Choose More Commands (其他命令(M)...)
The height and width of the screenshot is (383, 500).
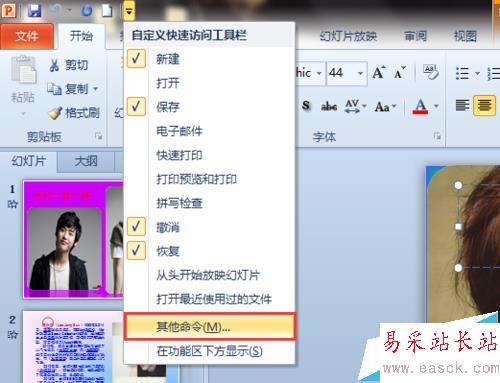(209, 327)
